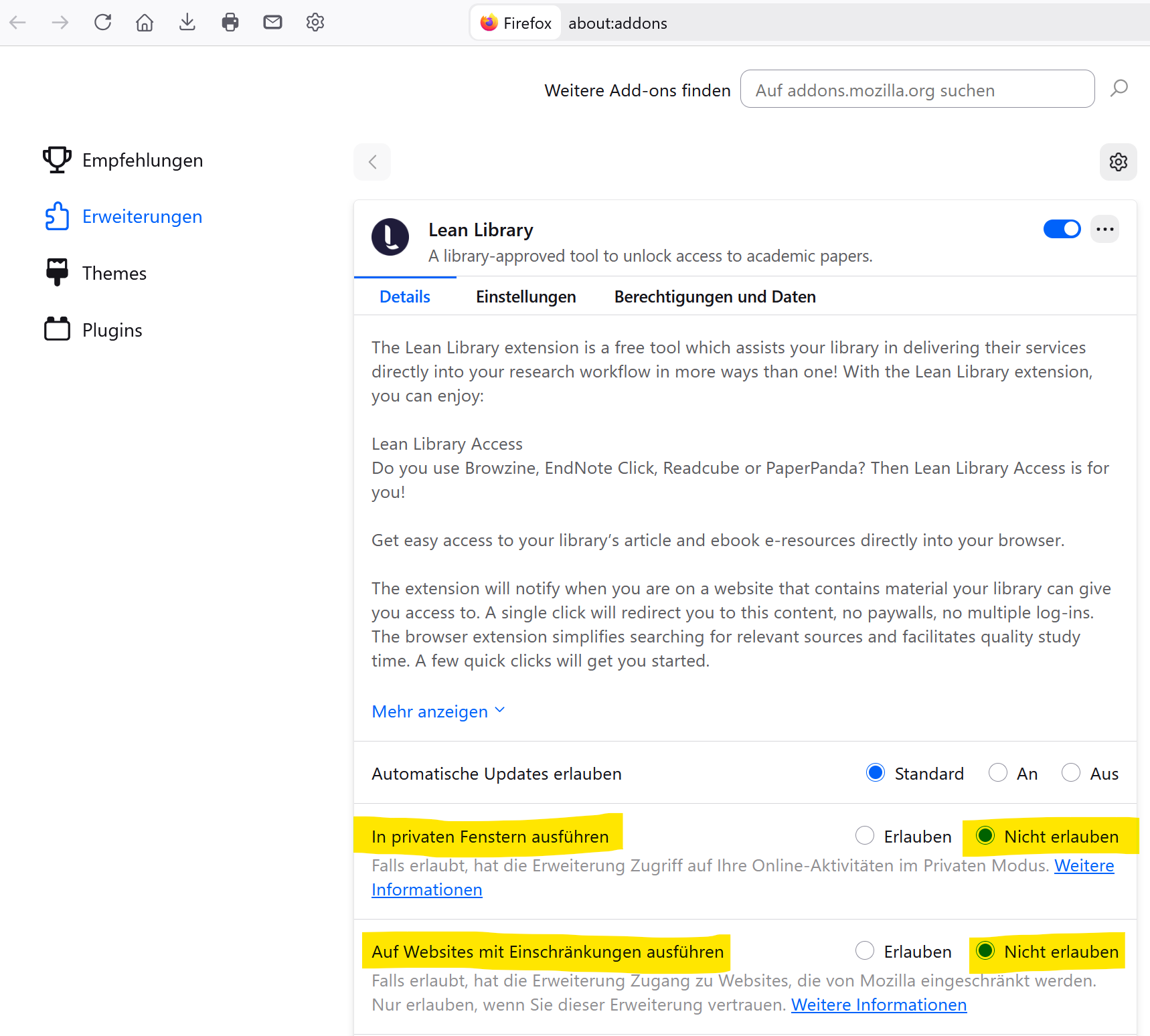Viewport: 1150px width, 1036px height.
Task: Open the Lean Library three-dot options menu
Action: tap(1104, 230)
